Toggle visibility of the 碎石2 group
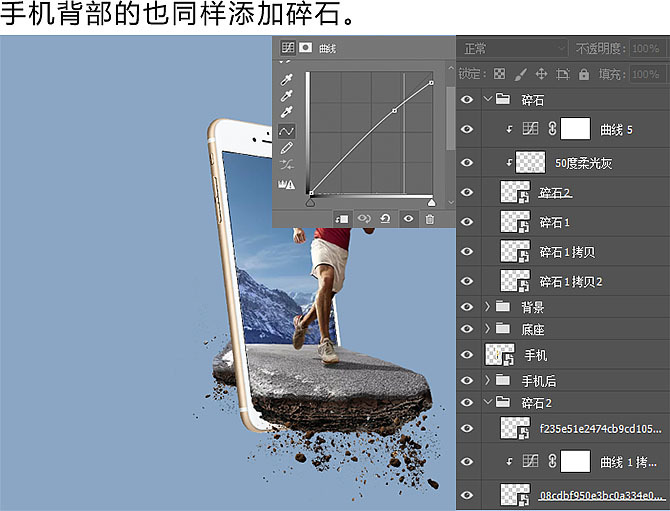The height and width of the screenshot is (511, 670). tap(467, 402)
